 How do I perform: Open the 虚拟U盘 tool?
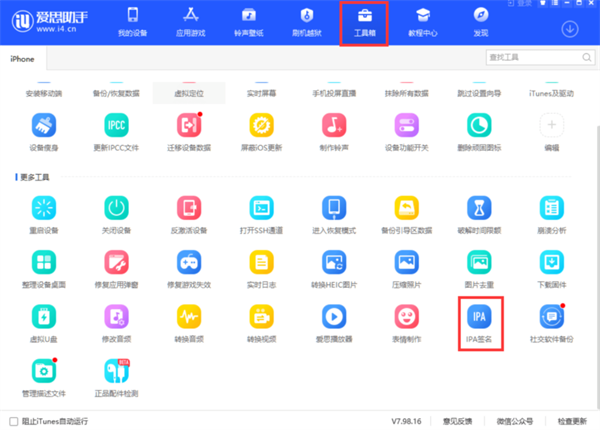pos(44,316)
